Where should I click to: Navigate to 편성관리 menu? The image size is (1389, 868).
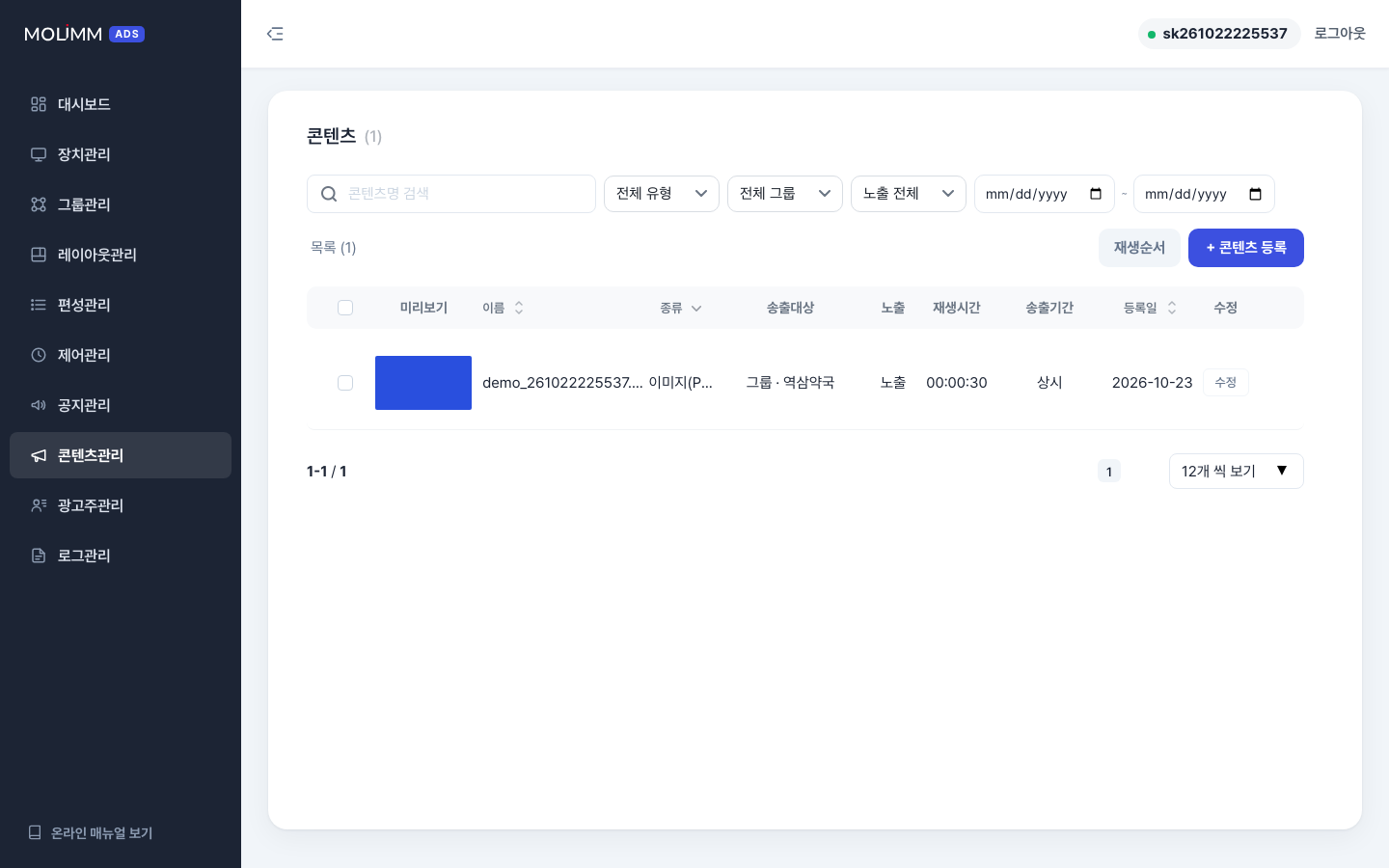(x=121, y=305)
